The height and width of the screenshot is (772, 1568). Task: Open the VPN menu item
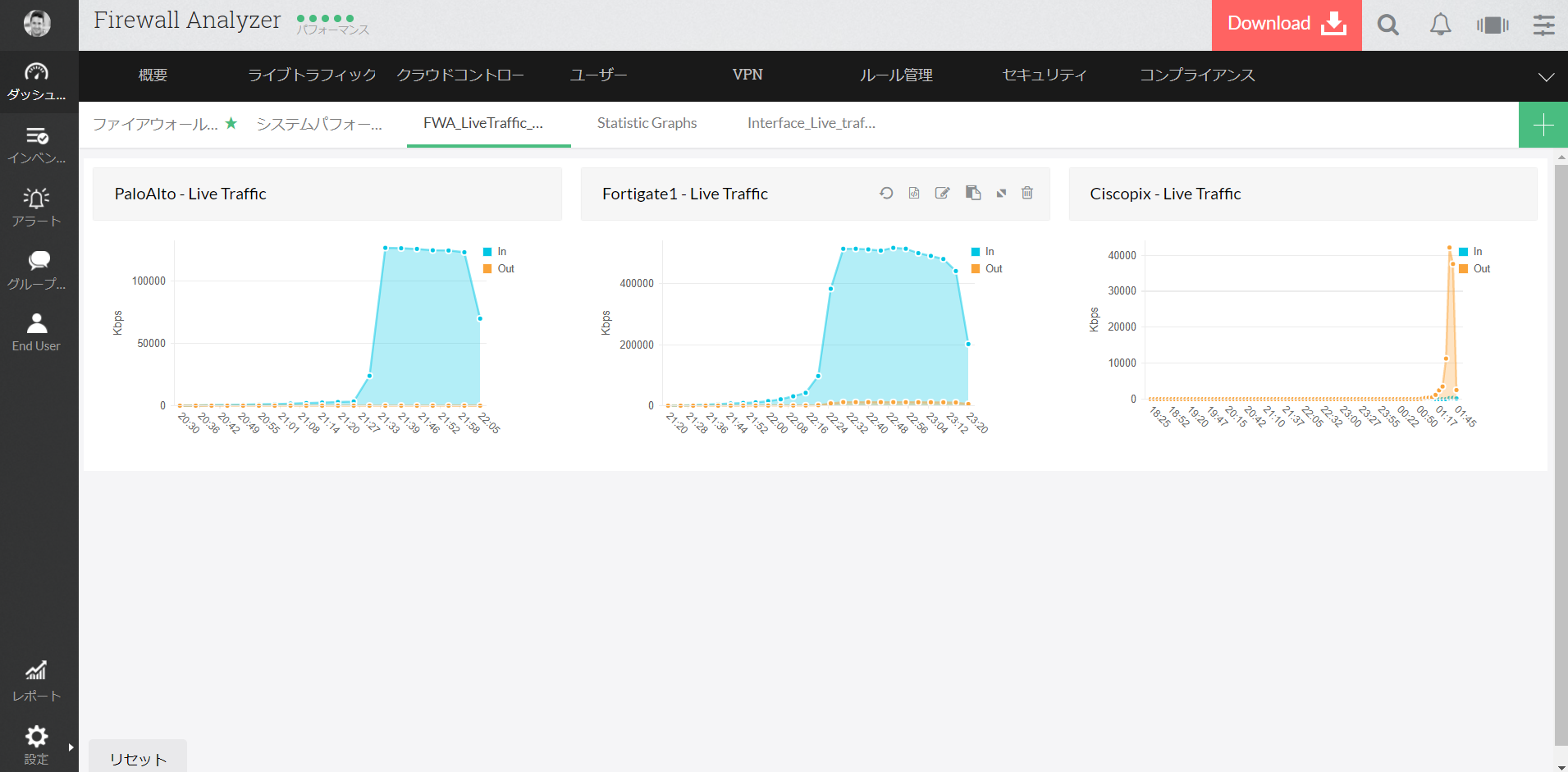(747, 75)
